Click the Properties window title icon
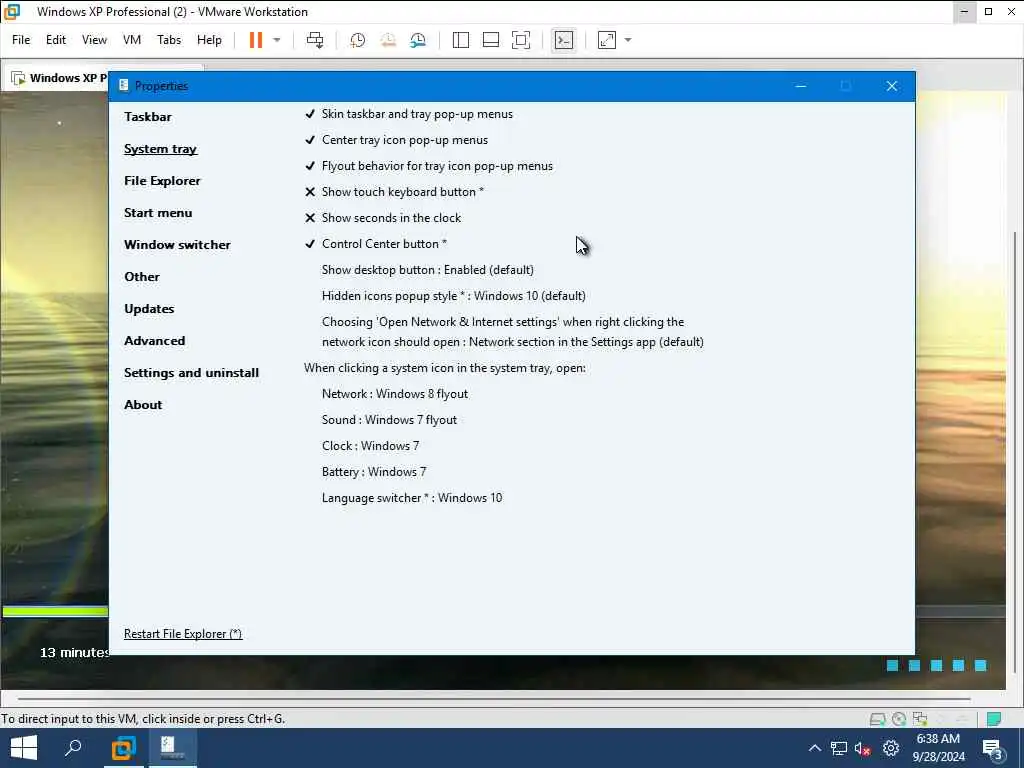 [x=123, y=86]
